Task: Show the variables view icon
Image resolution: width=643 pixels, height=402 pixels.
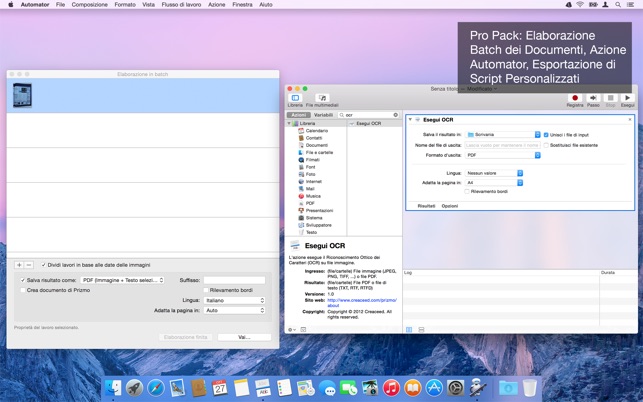Action: pos(421,329)
